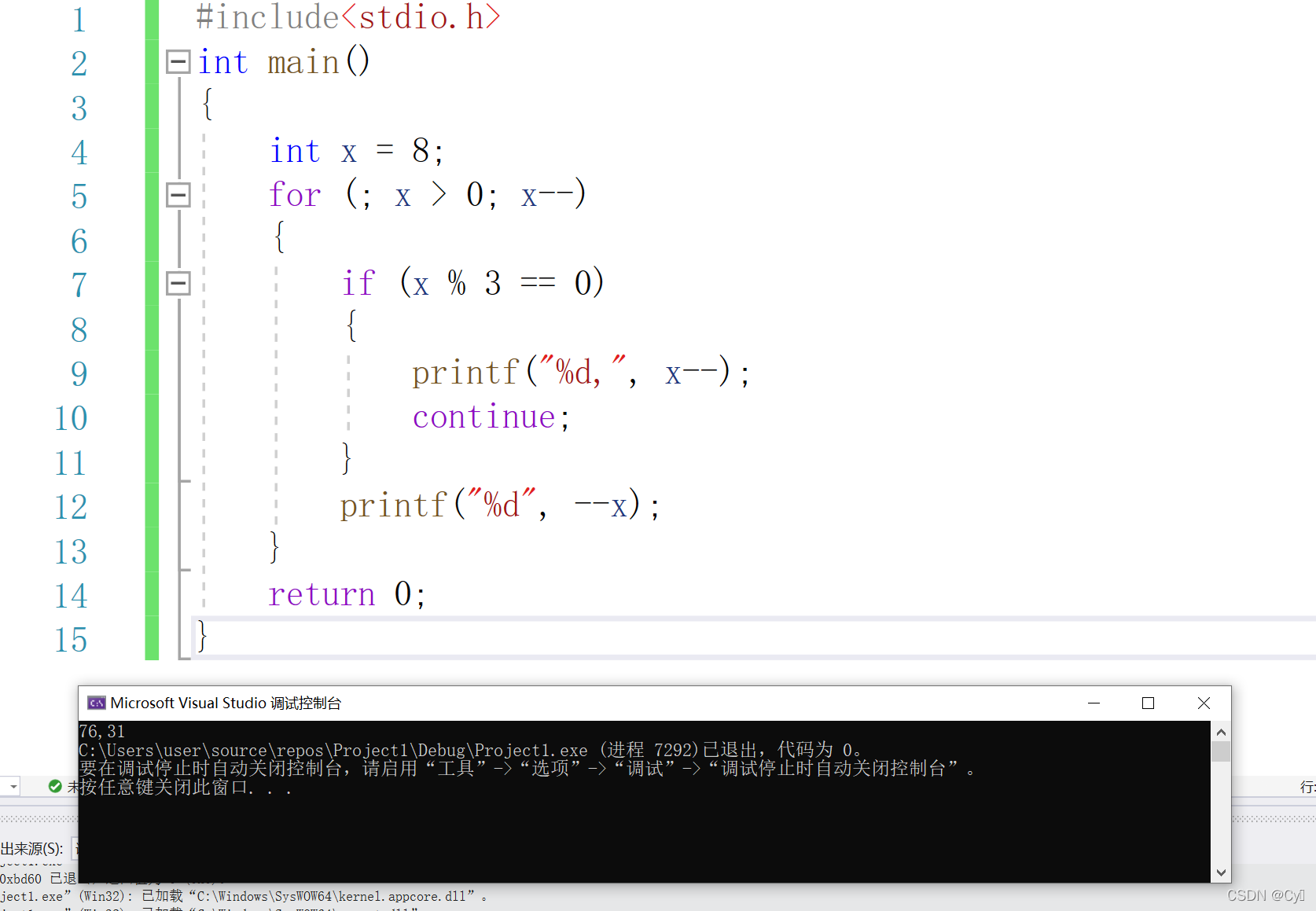Click line number 4 in the gutter
The height and width of the screenshot is (911, 1316).
point(79,152)
